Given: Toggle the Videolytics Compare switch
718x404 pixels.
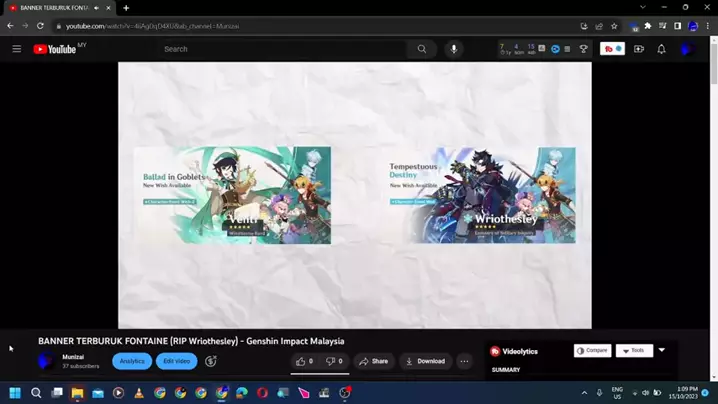Looking at the screenshot, I should coord(592,351).
